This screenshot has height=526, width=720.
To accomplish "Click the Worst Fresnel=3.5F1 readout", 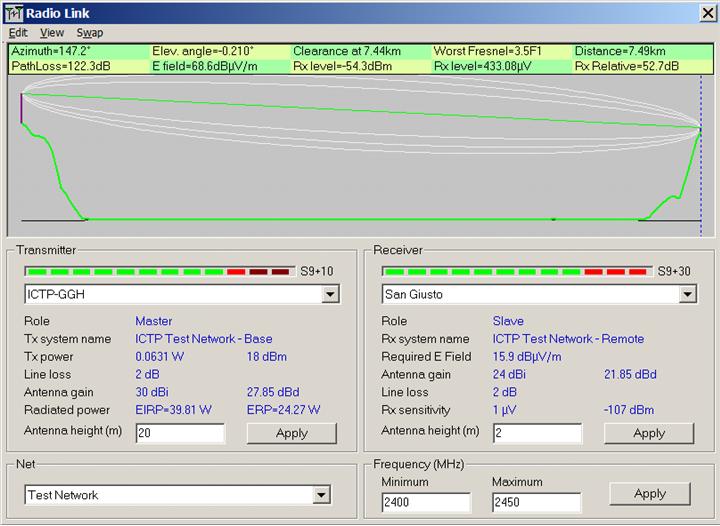I will pos(488,51).
